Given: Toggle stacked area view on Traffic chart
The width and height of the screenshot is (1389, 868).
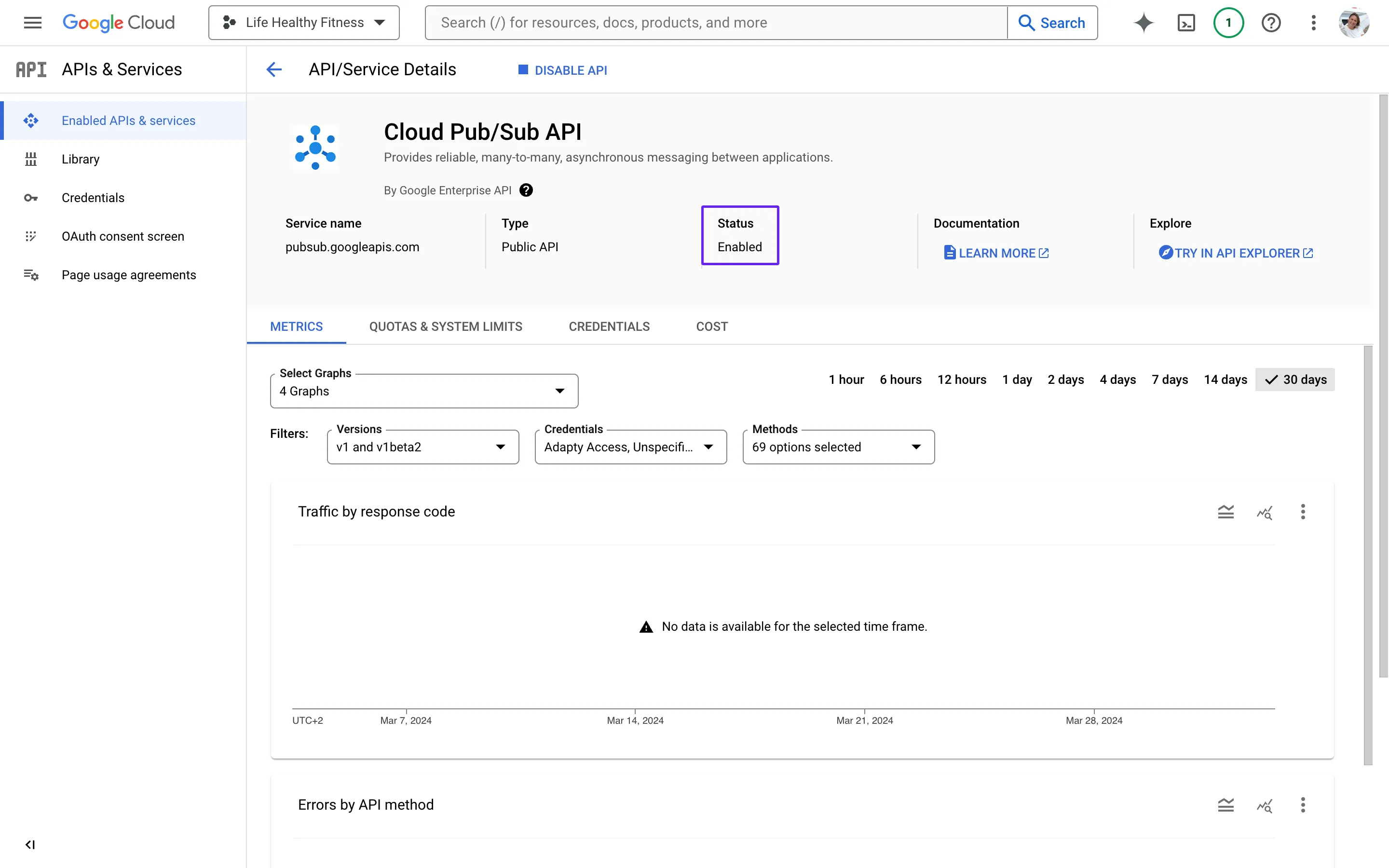Looking at the screenshot, I should point(1226,512).
